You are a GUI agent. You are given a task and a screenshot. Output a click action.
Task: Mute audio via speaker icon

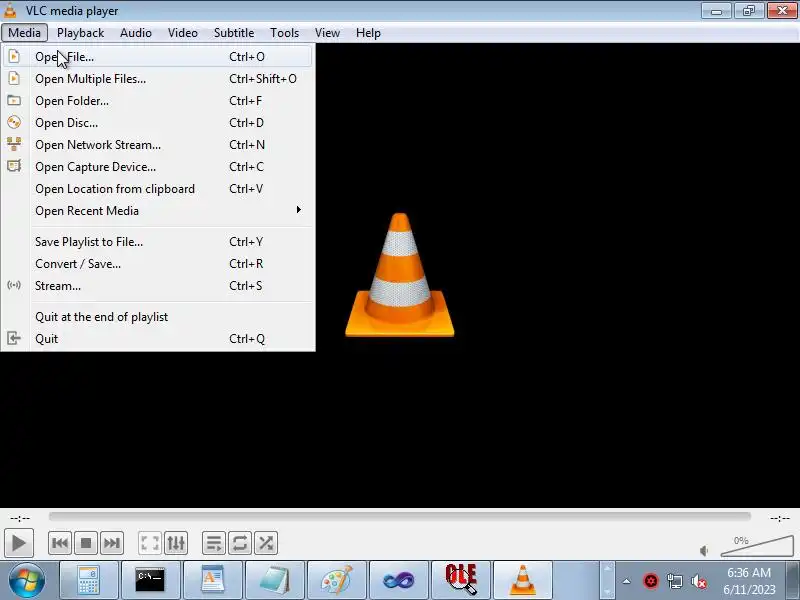tap(704, 551)
